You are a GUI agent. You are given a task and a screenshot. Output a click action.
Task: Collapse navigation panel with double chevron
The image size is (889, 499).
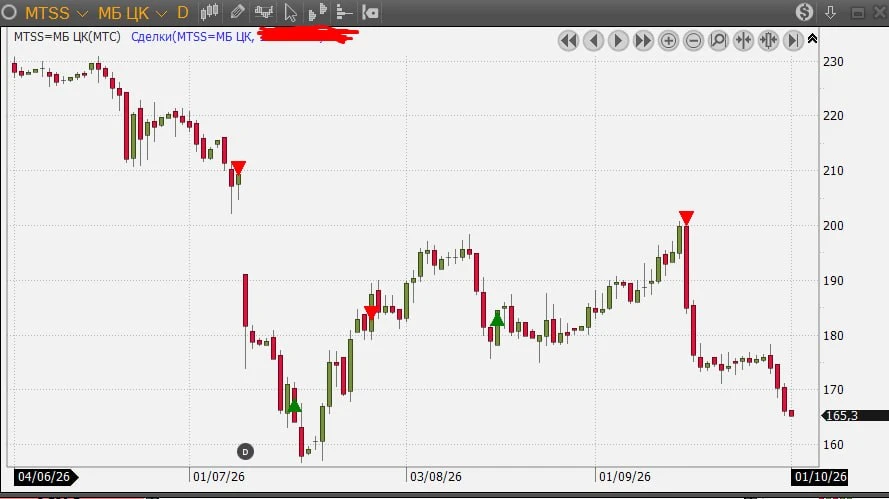(812, 39)
